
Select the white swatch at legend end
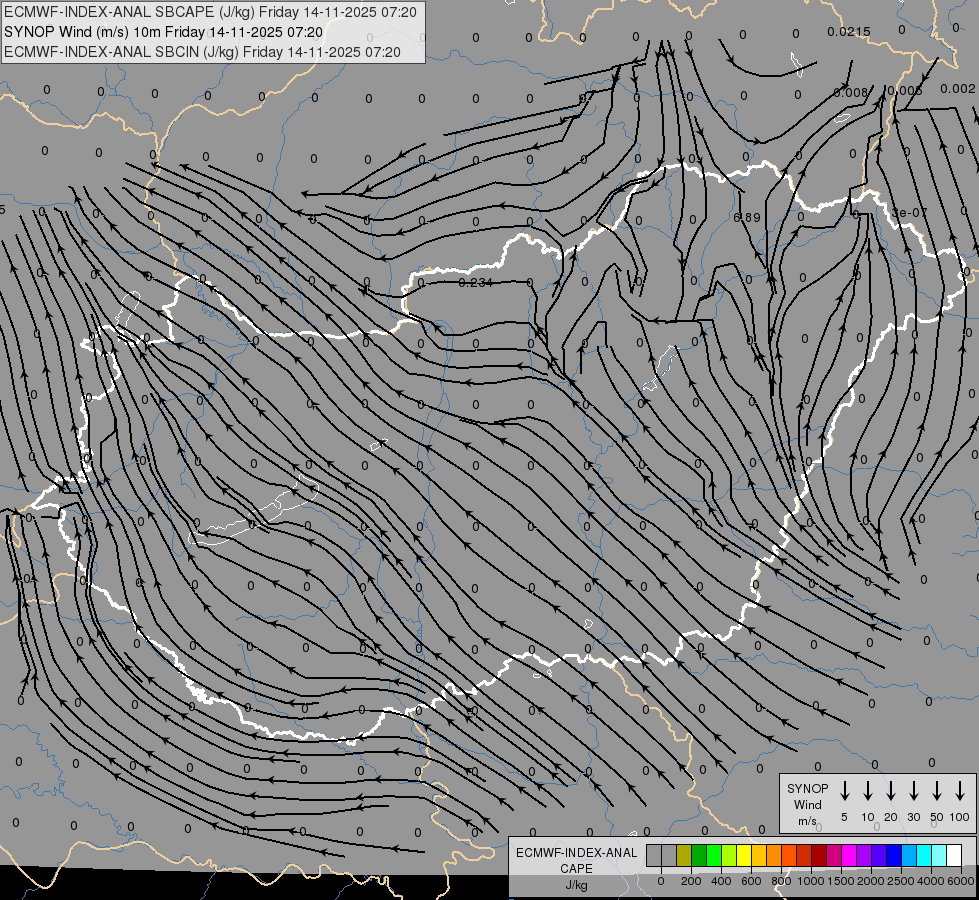953,855
